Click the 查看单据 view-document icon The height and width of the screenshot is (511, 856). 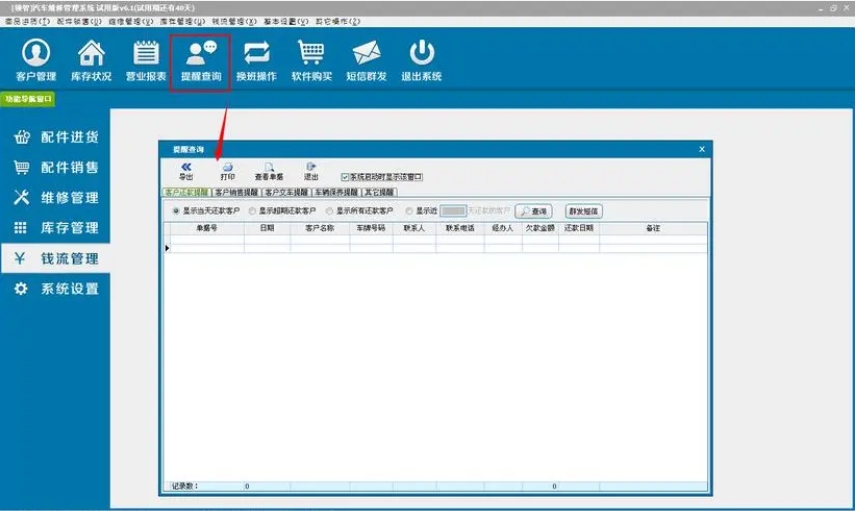coord(269,171)
